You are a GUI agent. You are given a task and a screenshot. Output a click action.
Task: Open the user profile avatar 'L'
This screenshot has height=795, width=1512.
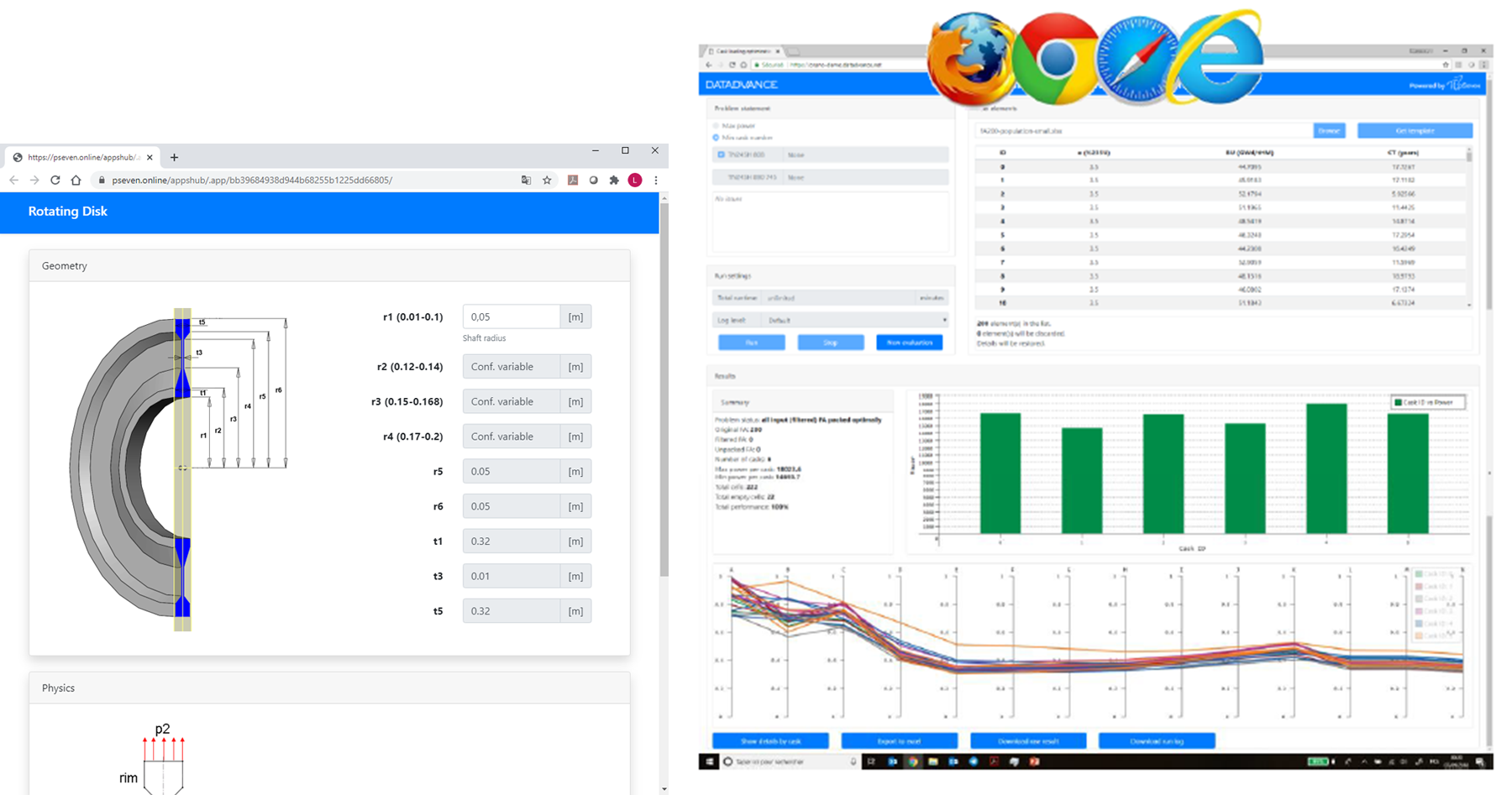click(x=635, y=180)
